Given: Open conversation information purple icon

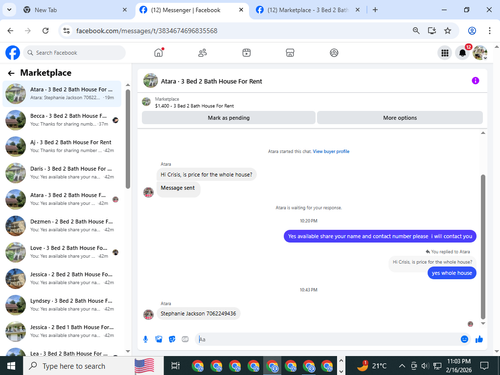Looking at the screenshot, I should (x=475, y=81).
